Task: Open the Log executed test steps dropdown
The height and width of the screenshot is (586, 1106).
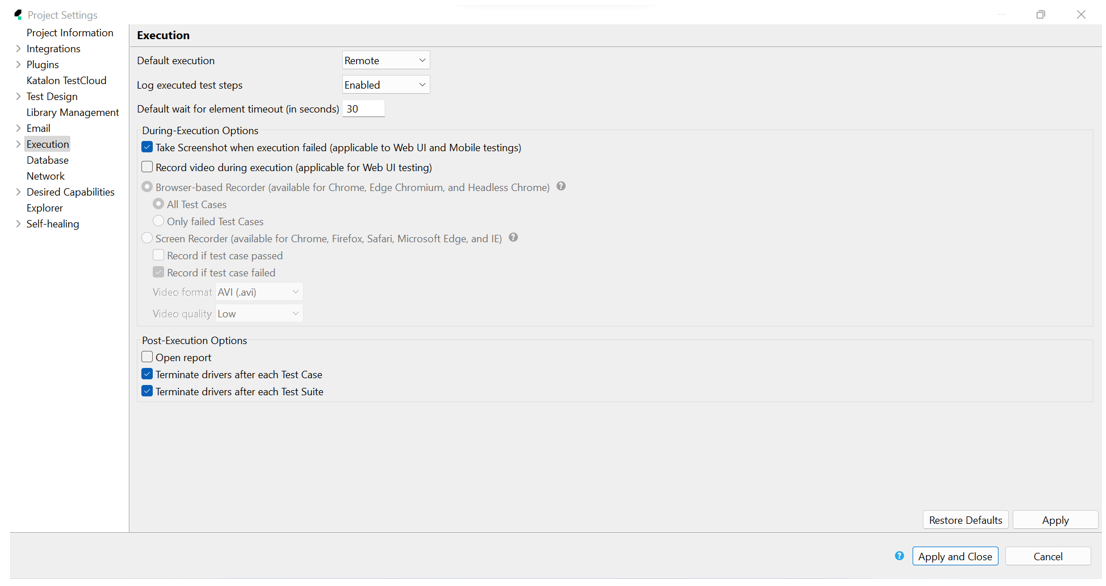Action: pyautogui.click(x=385, y=84)
